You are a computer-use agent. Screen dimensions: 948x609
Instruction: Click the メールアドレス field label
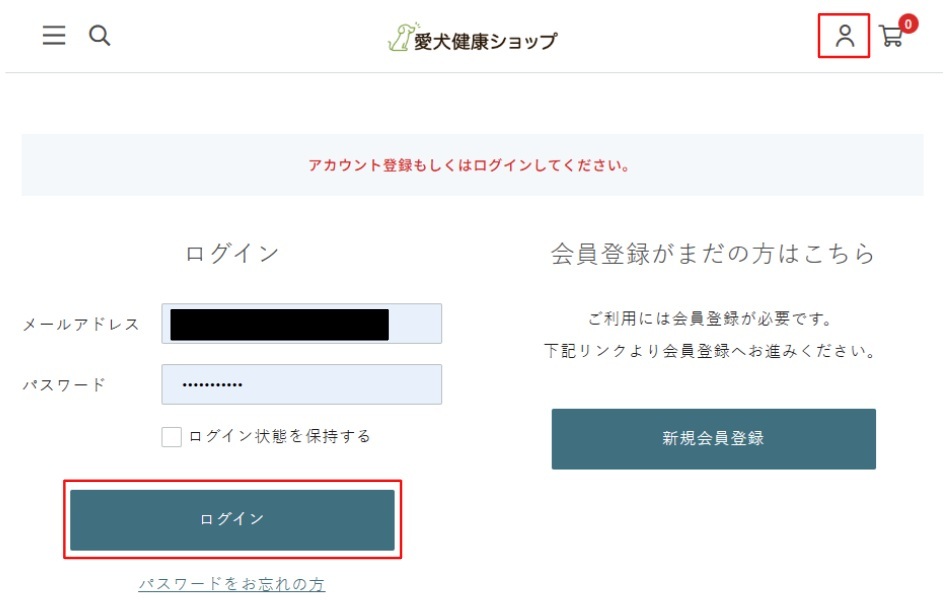81,324
